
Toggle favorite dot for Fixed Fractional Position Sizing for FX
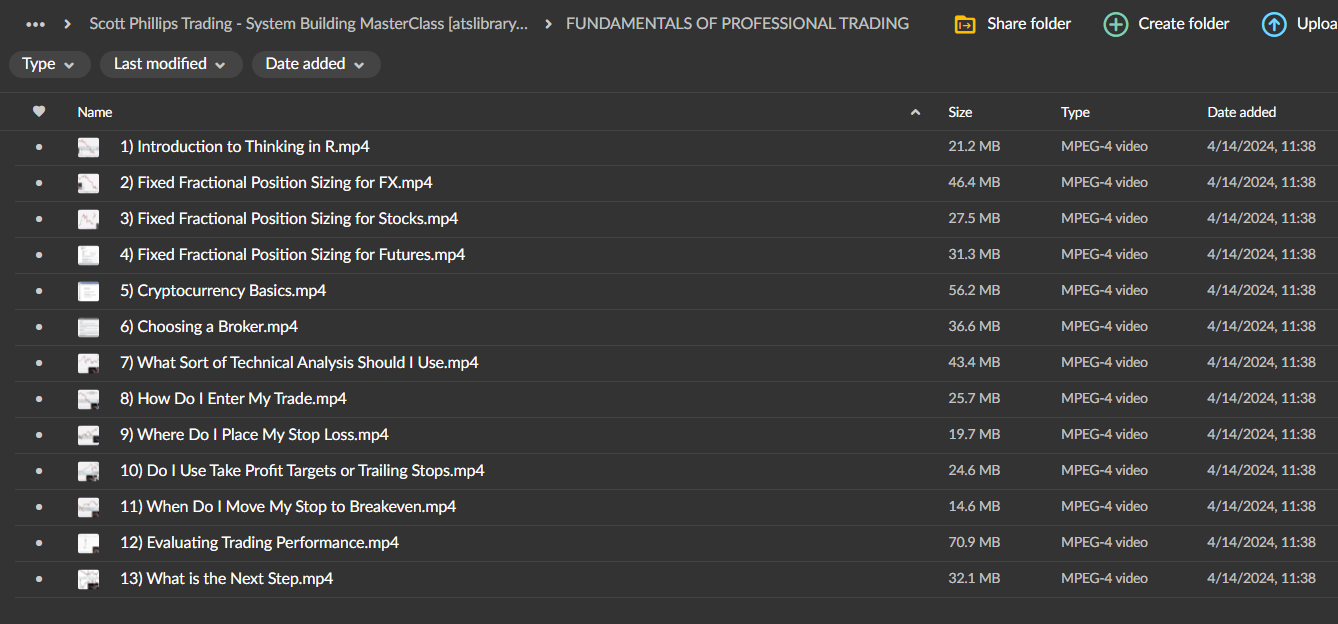(39, 183)
